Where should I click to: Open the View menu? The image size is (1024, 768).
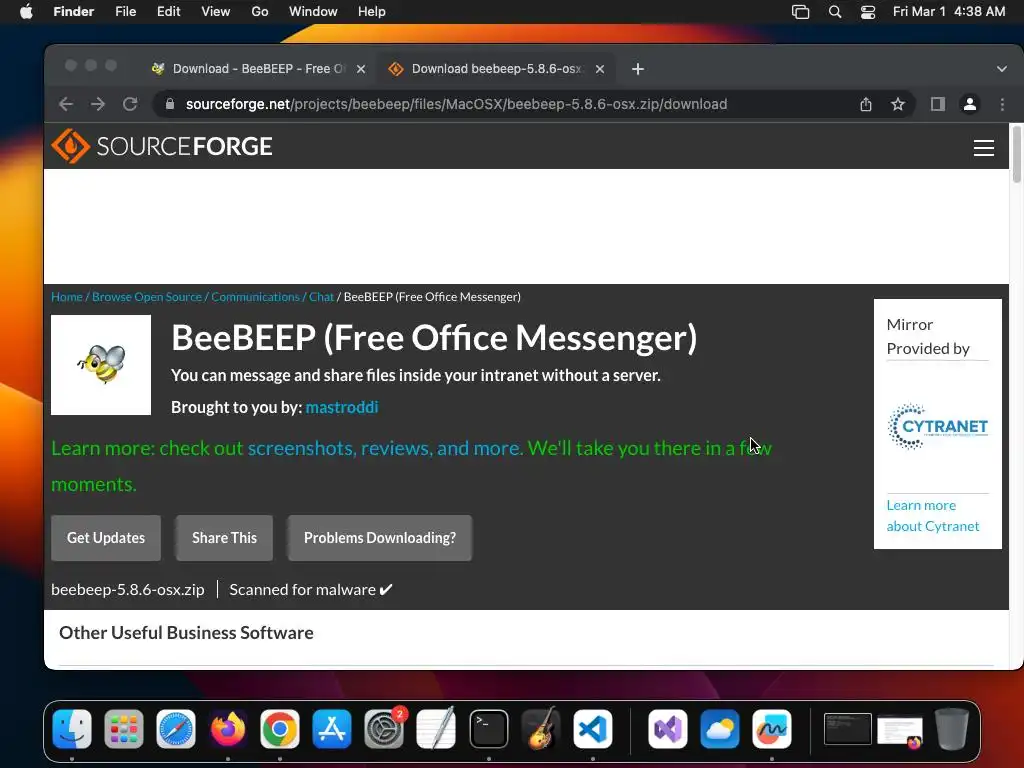(216, 12)
